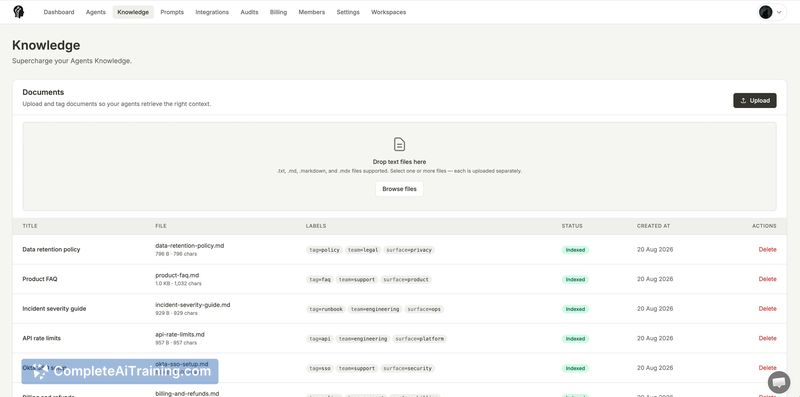Open the Integrations tab
The image size is (800, 397).
pos(212,12)
